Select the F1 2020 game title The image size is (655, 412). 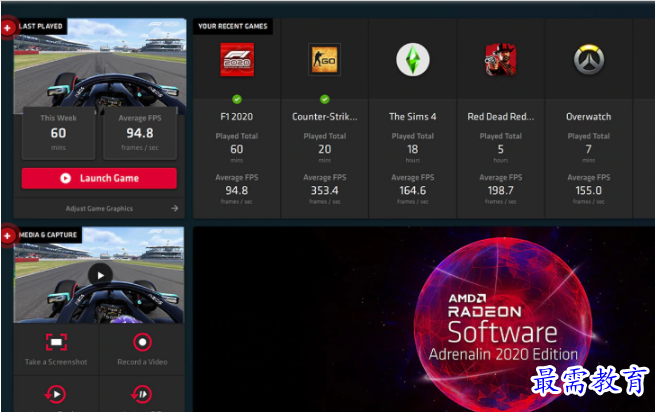tap(237, 117)
